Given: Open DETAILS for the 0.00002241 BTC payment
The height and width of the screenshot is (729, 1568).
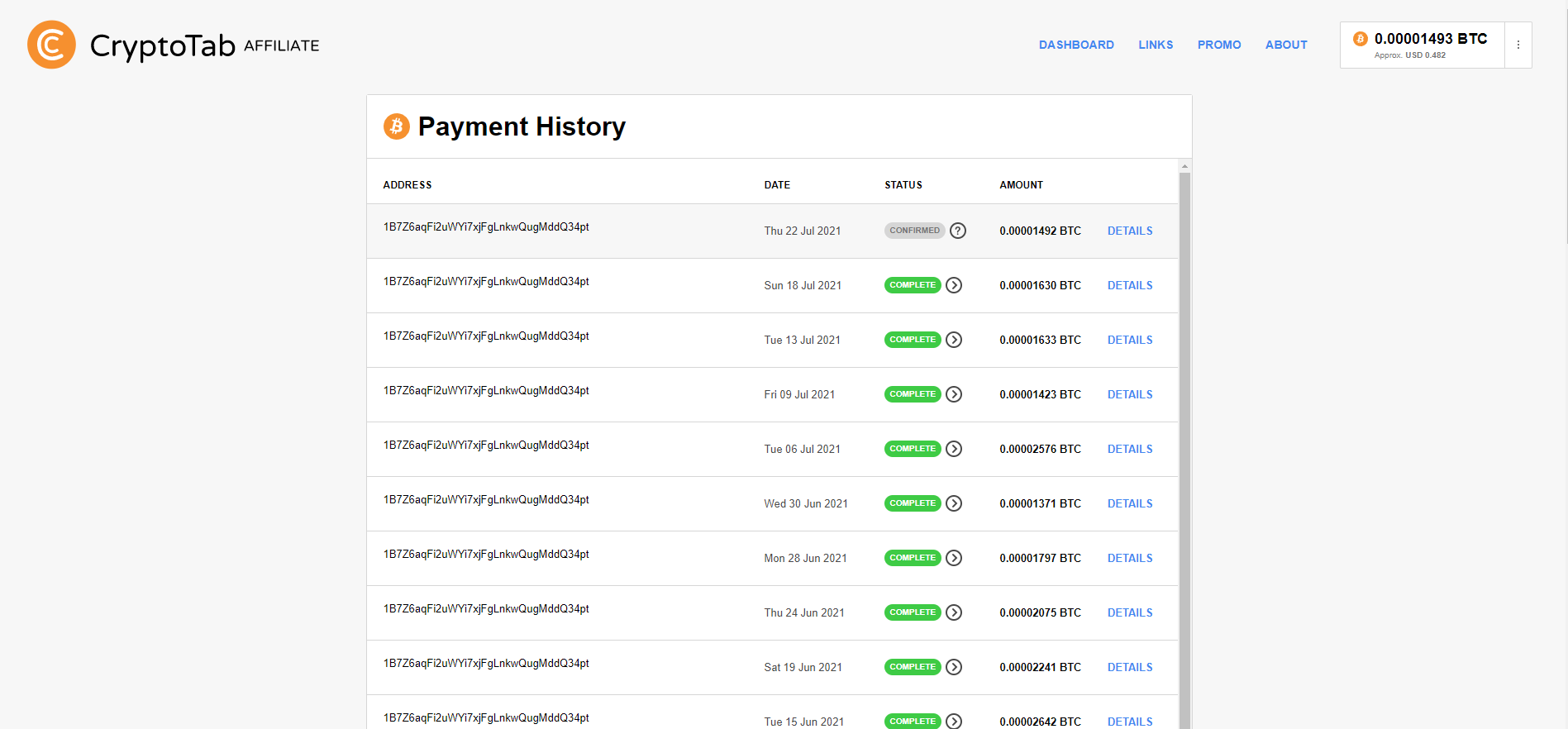Looking at the screenshot, I should 1130,667.
